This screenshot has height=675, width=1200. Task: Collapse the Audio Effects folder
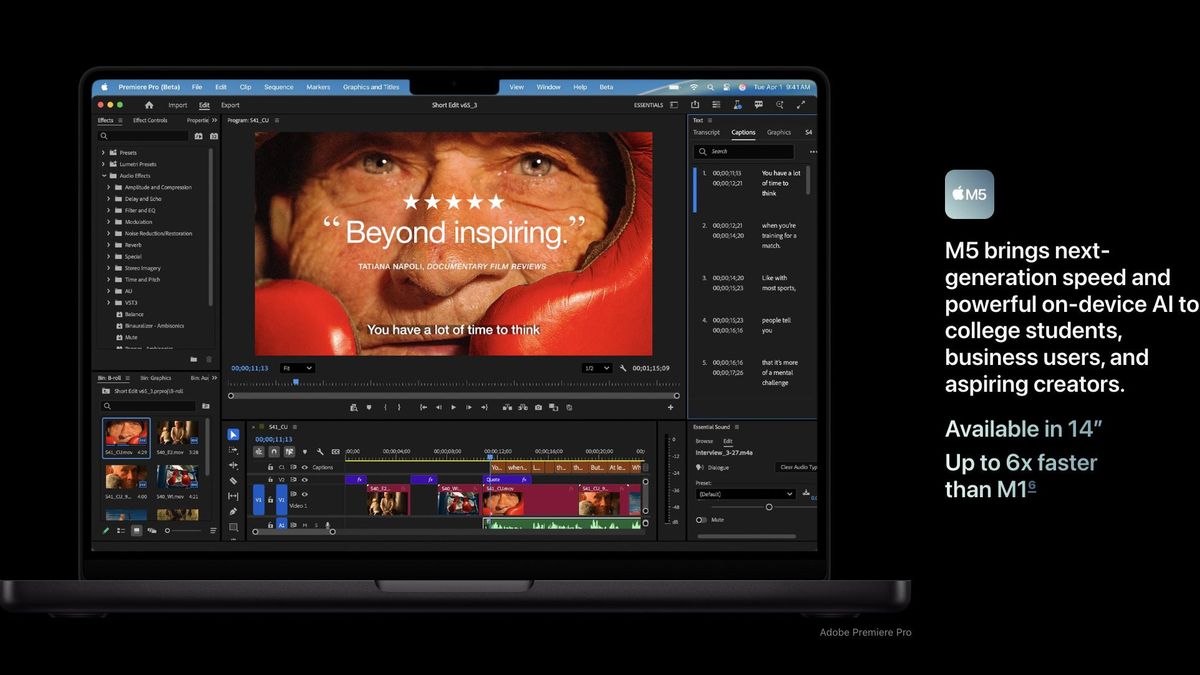(x=103, y=176)
